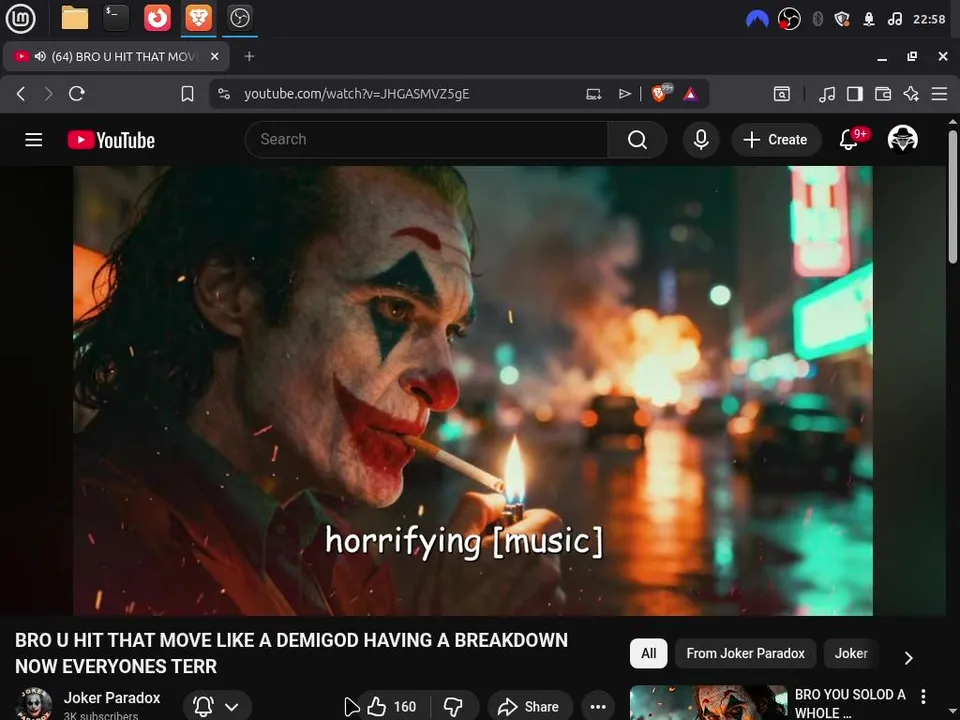Mute the tab using its speaker icon
The height and width of the screenshot is (720, 960).
pyautogui.click(x=40, y=56)
